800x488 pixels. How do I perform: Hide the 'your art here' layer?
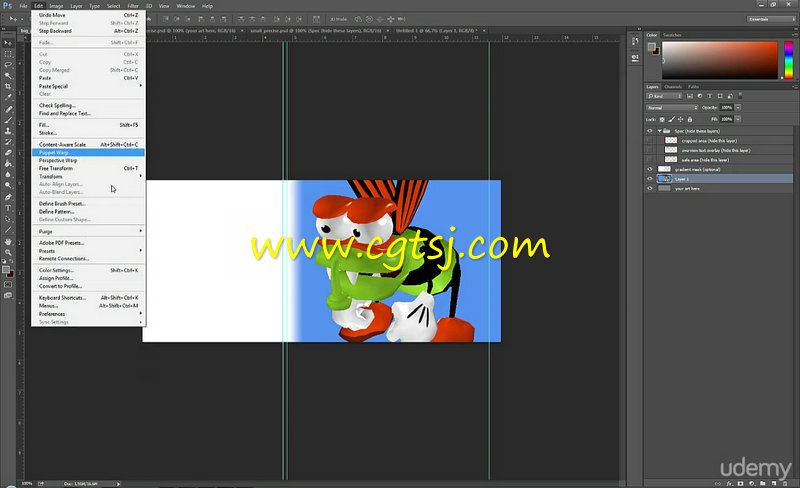(649, 188)
